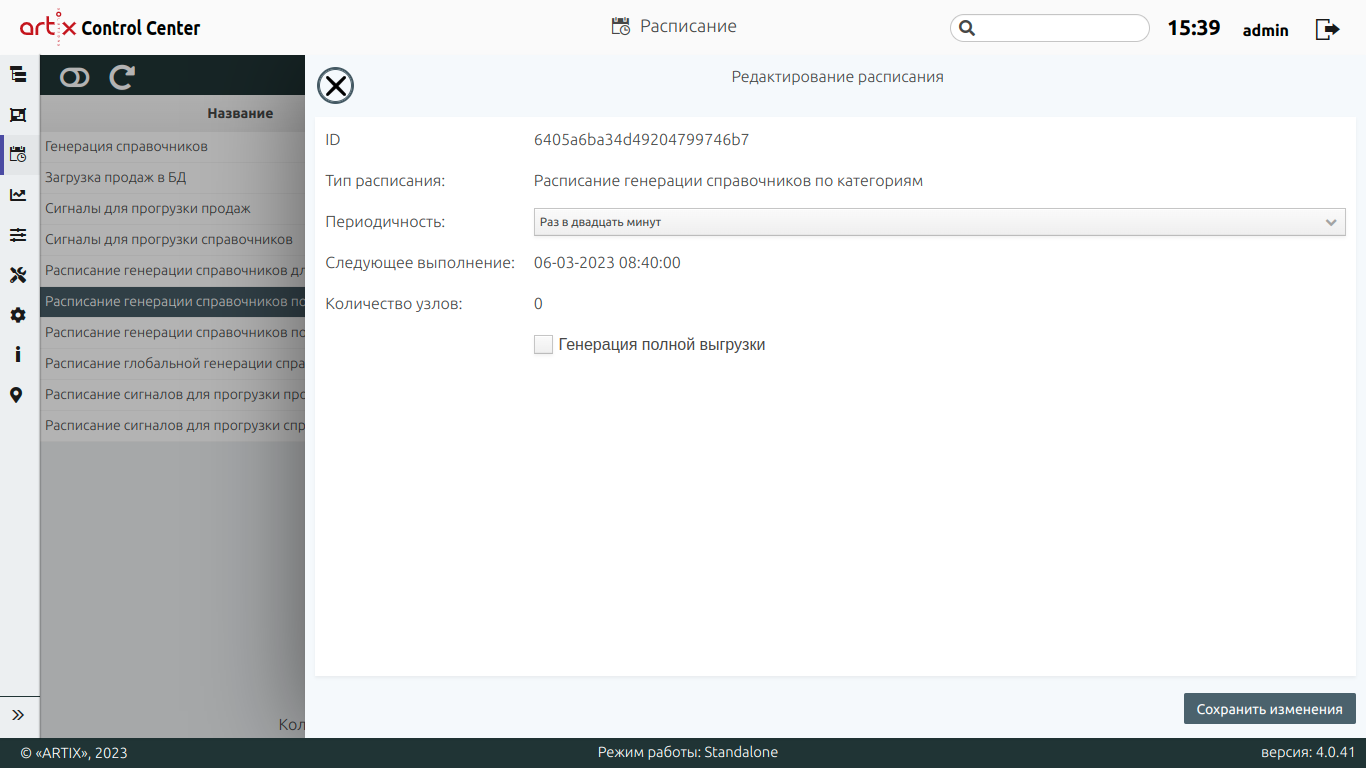
Task: Click the refresh list toolbar icon
Action: coord(122,77)
